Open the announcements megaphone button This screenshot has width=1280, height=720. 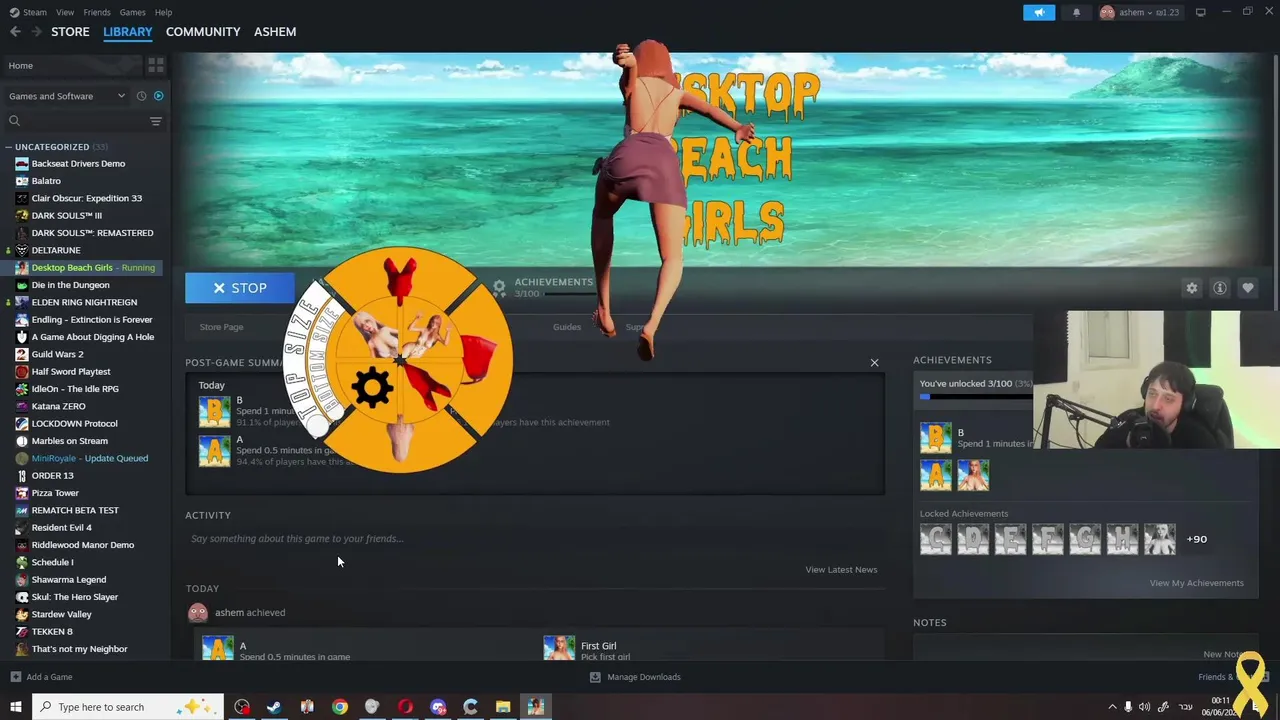coord(1039,12)
